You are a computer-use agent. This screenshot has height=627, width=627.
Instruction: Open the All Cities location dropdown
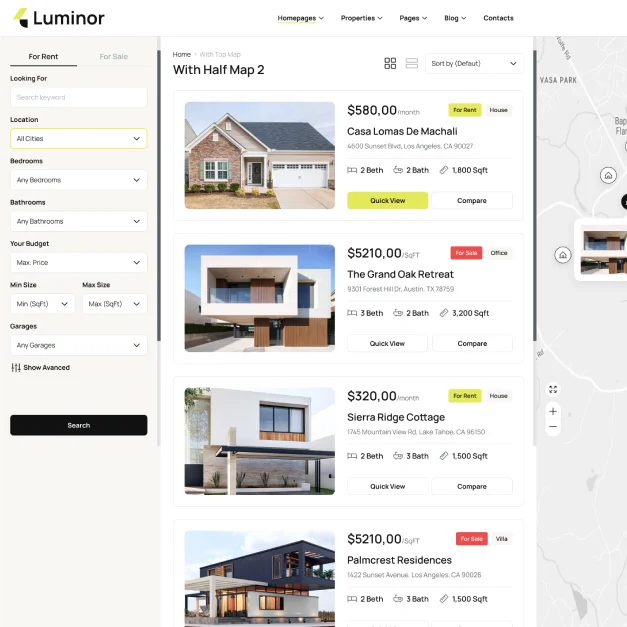(78, 139)
